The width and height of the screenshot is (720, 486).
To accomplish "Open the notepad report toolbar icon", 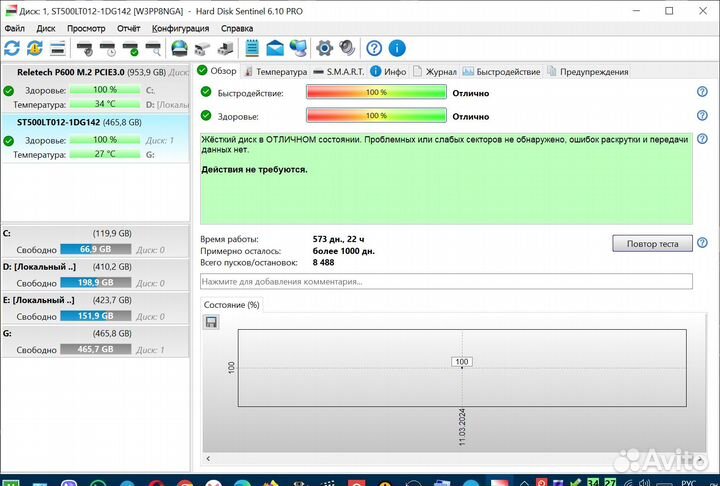I will (x=252, y=48).
